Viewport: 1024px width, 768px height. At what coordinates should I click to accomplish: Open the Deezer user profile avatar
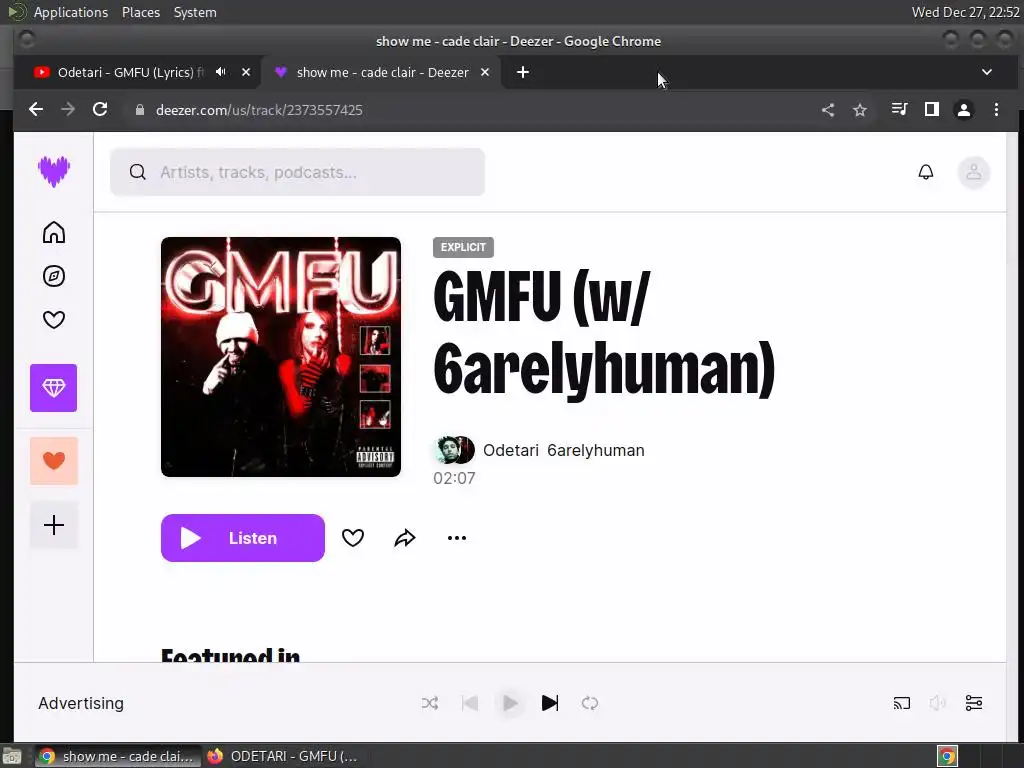(x=974, y=172)
